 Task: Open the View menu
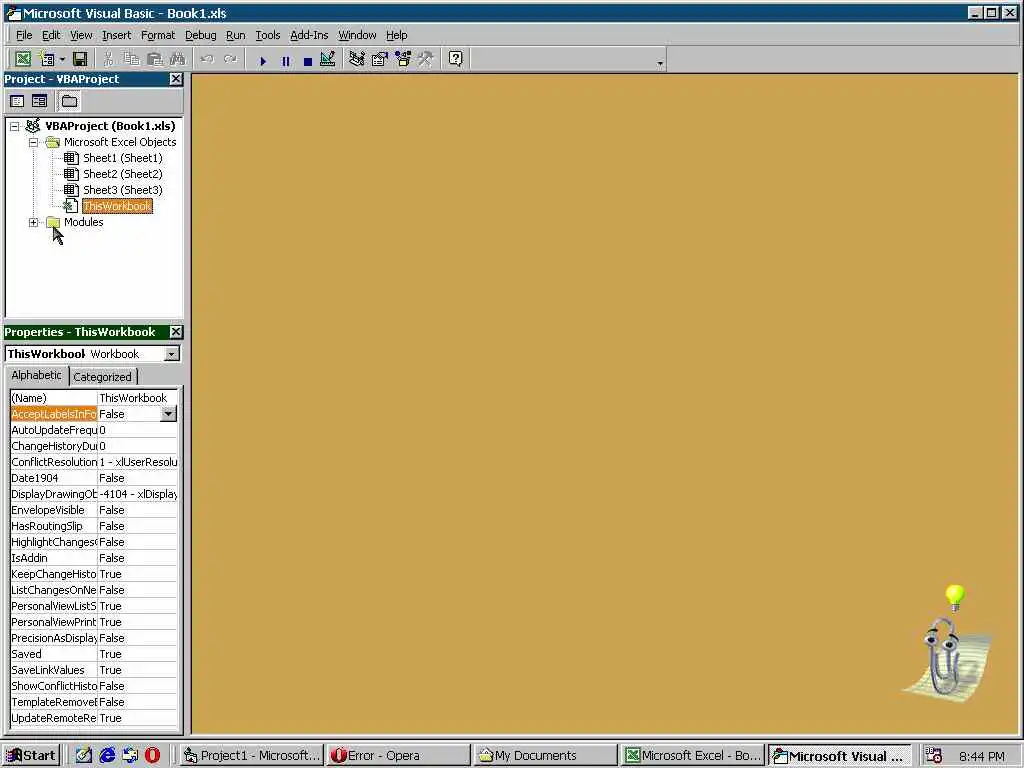81,35
